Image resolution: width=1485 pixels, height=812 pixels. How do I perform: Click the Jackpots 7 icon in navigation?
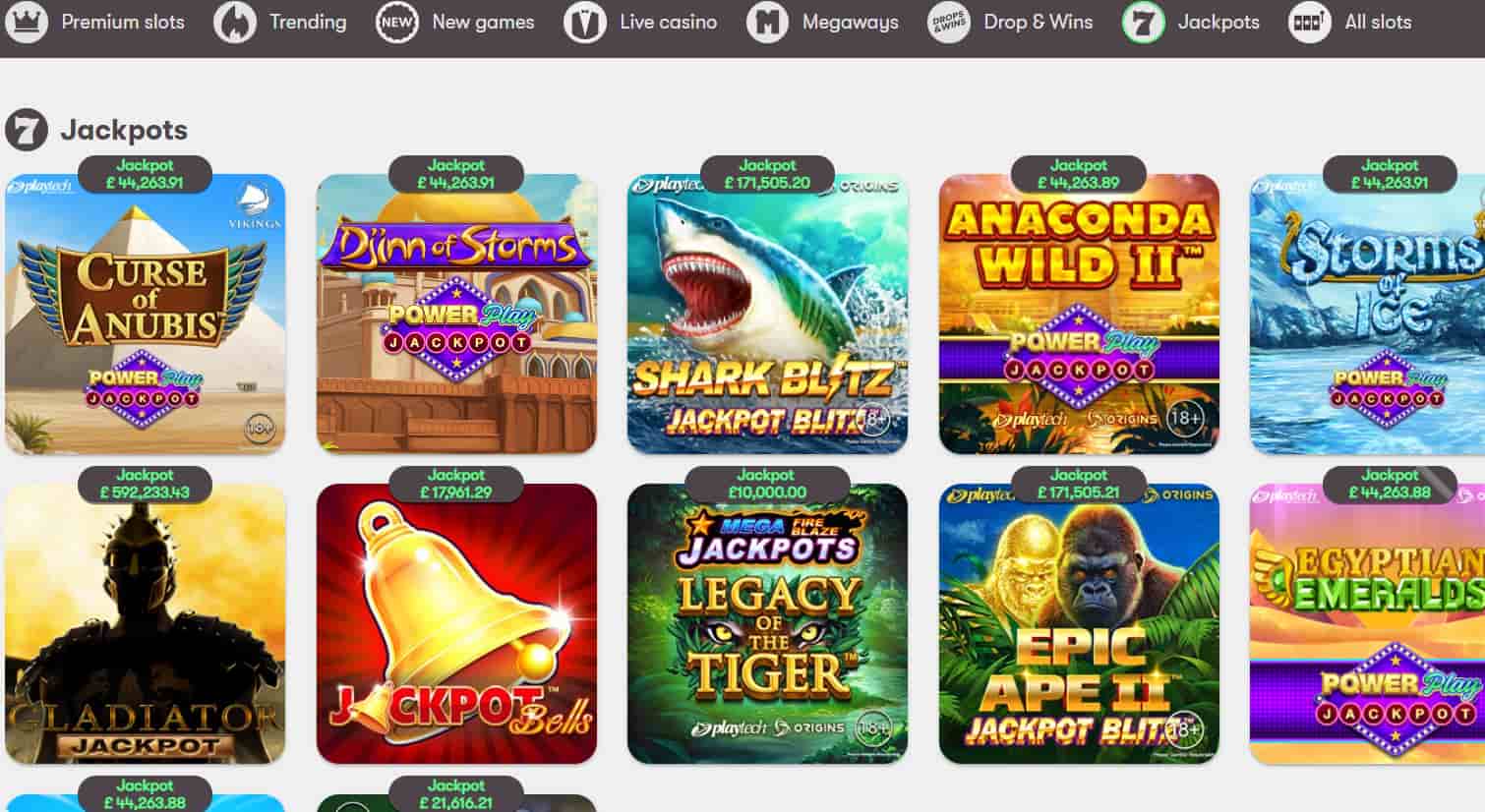1143,22
